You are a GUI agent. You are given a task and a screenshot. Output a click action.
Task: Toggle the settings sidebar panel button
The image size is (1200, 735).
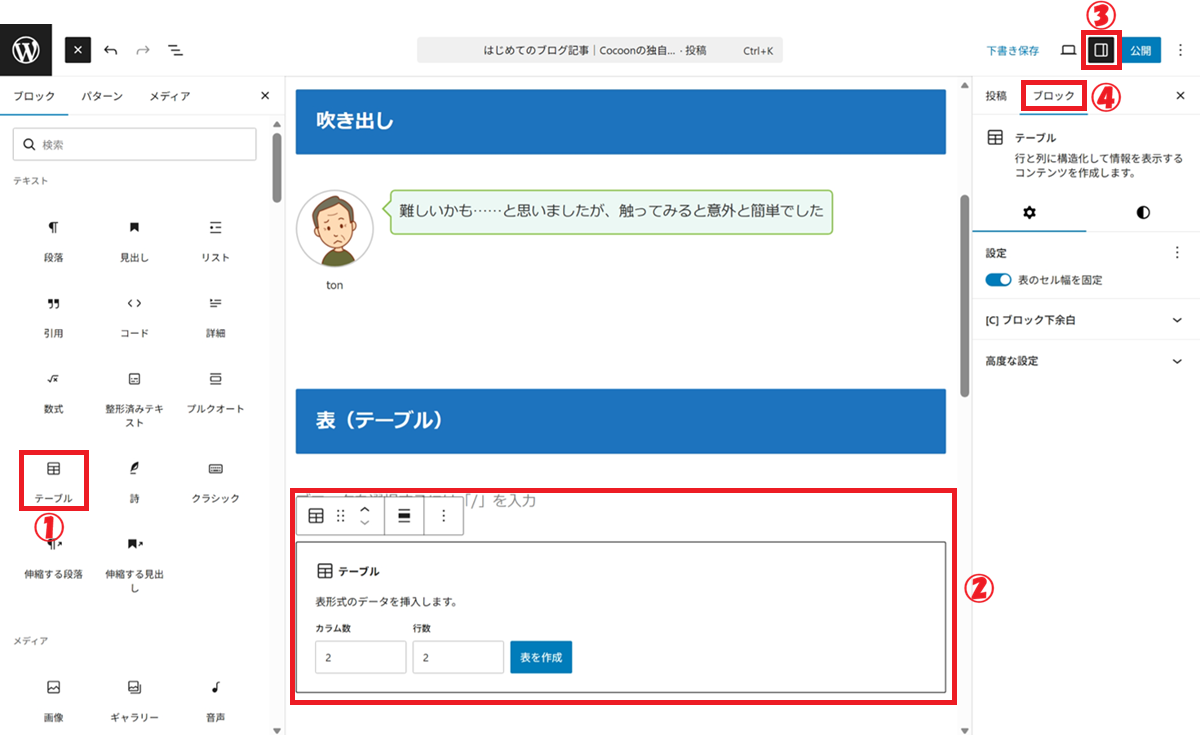(1100, 50)
